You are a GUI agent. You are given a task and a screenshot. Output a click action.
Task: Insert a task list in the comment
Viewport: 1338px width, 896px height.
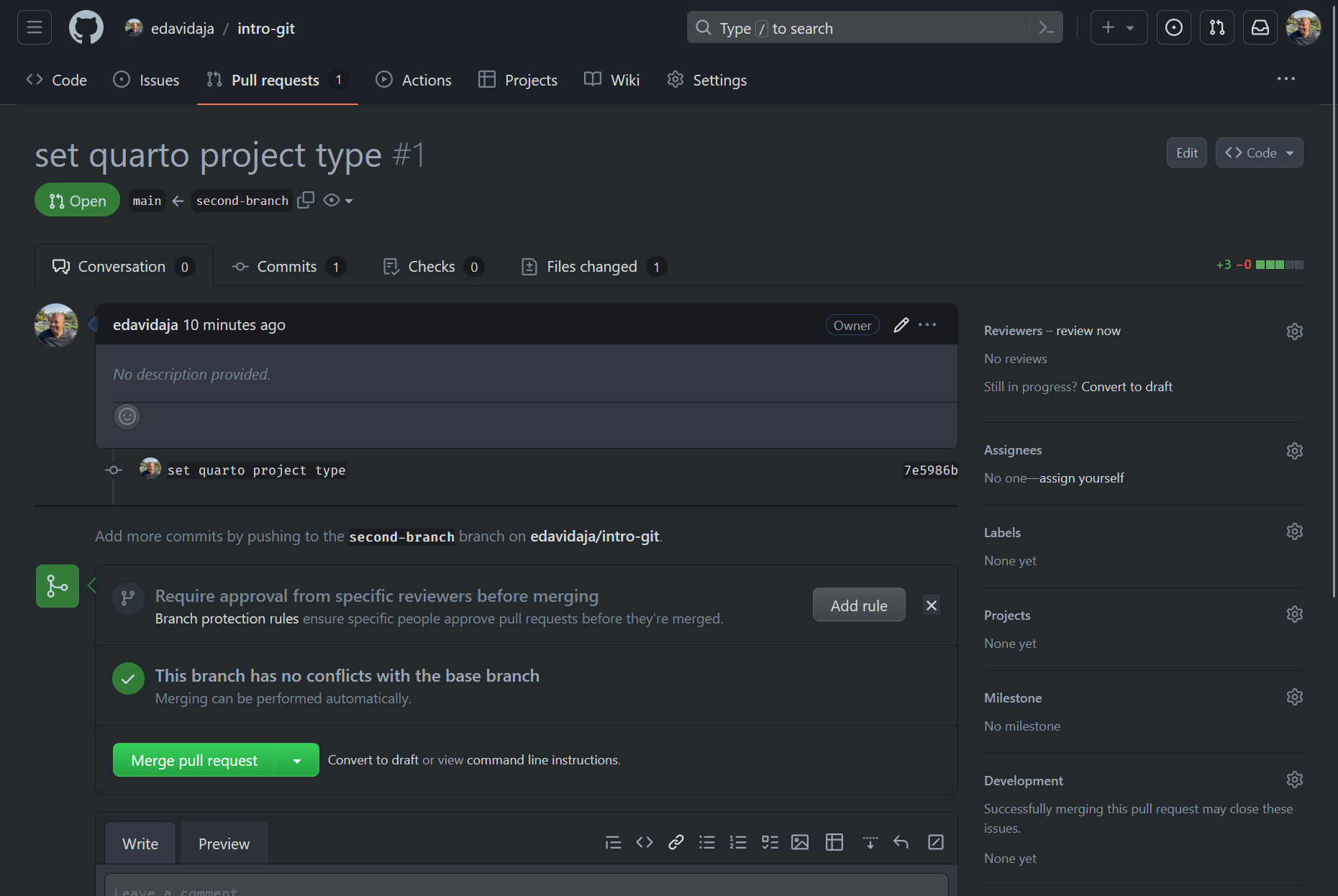pyautogui.click(x=770, y=842)
